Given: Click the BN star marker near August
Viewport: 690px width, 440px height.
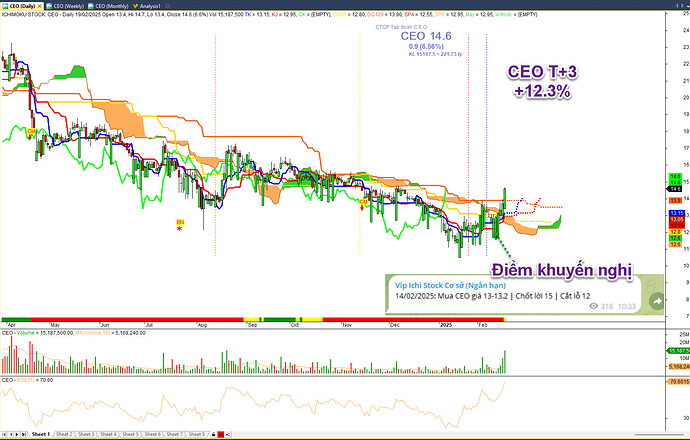Looking at the screenshot, I should click(180, 225).
